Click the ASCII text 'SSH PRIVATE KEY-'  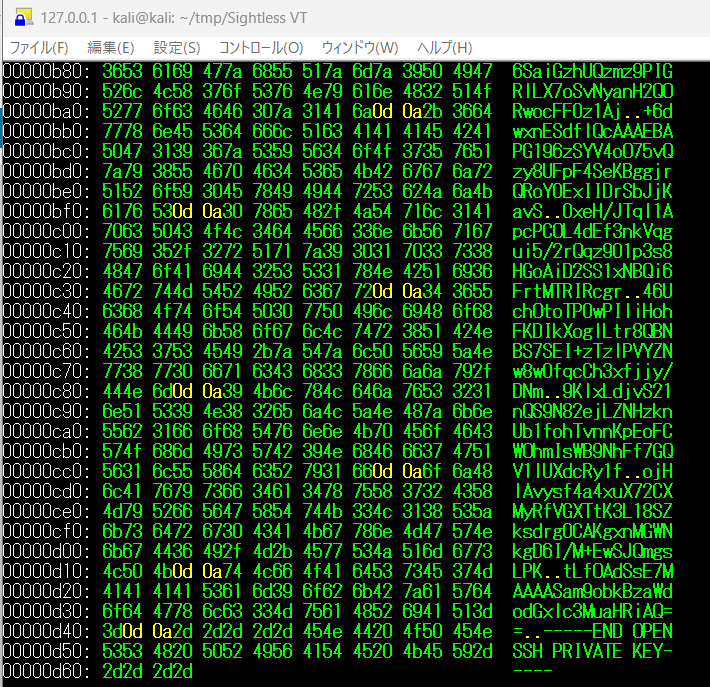click(592, 651)
